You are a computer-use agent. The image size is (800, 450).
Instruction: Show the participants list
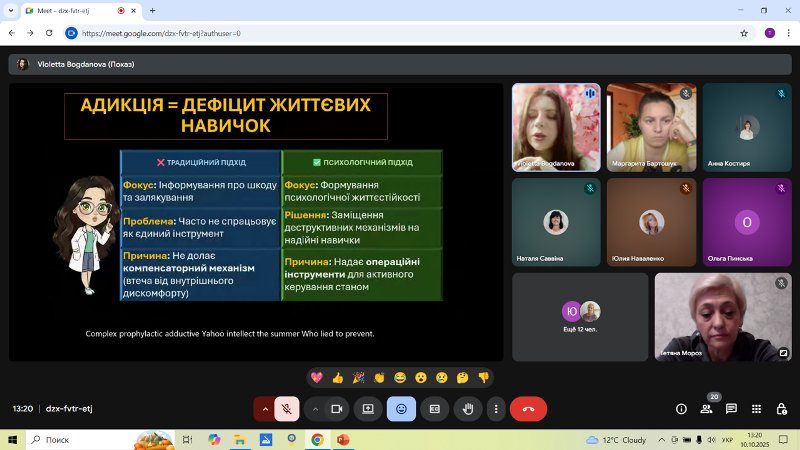pos(707,408)
